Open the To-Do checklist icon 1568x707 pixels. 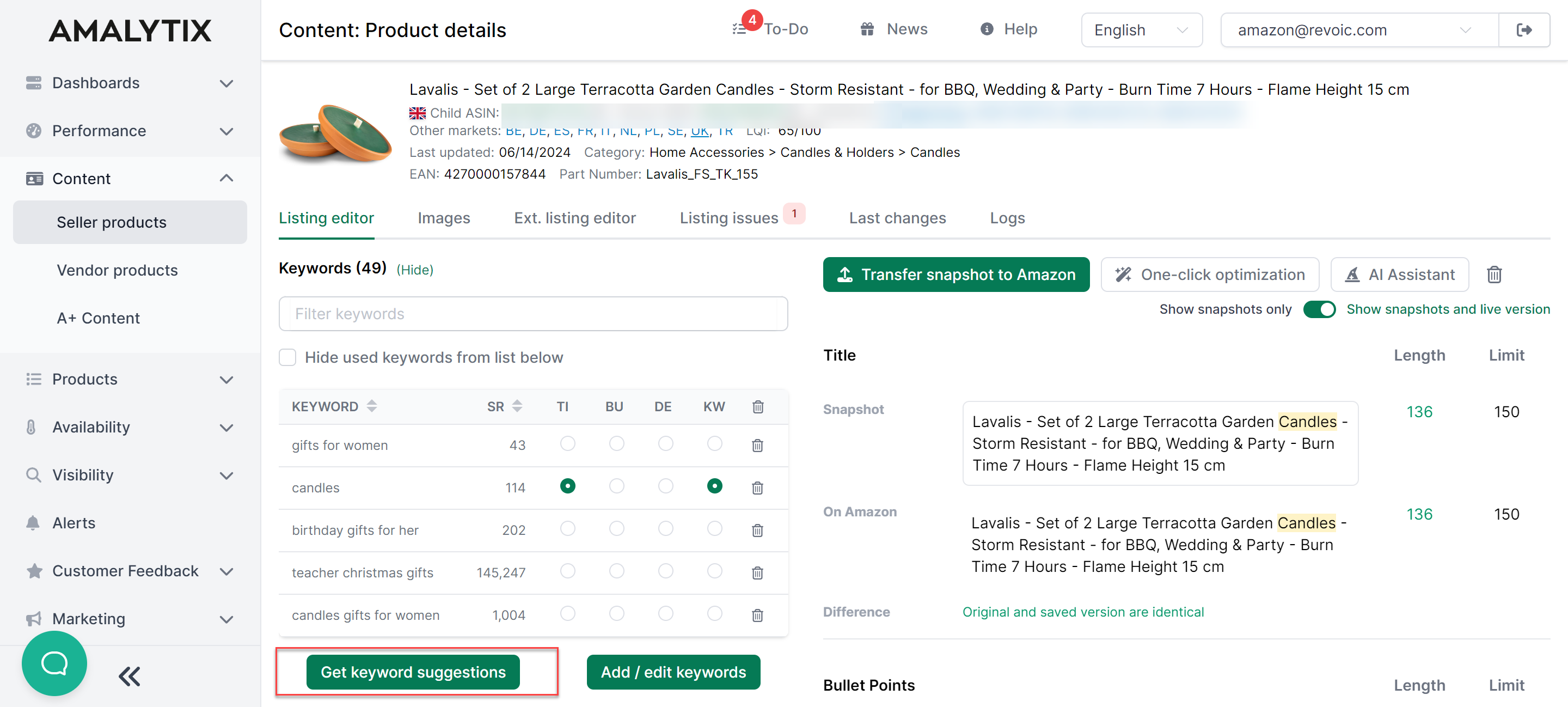click(739, 28)
